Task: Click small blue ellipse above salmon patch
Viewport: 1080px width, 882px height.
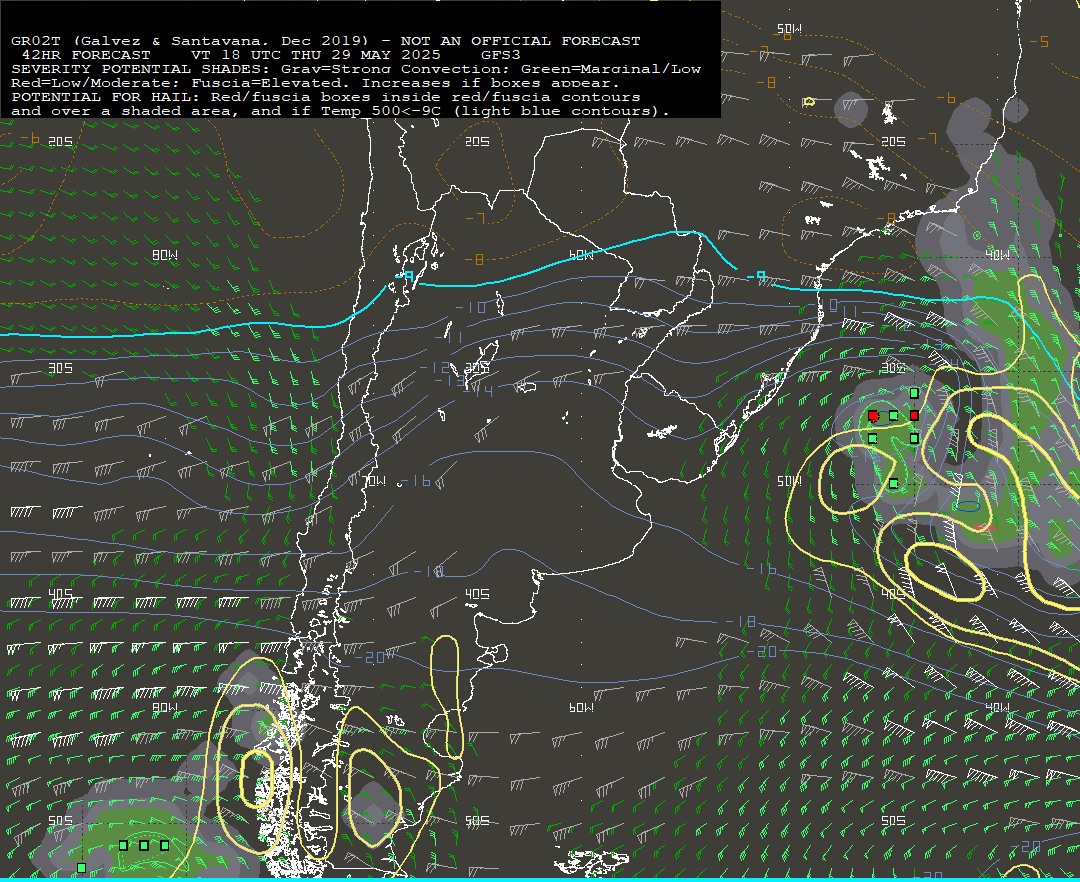Action: pyautogui.click(x=967, y=506)
